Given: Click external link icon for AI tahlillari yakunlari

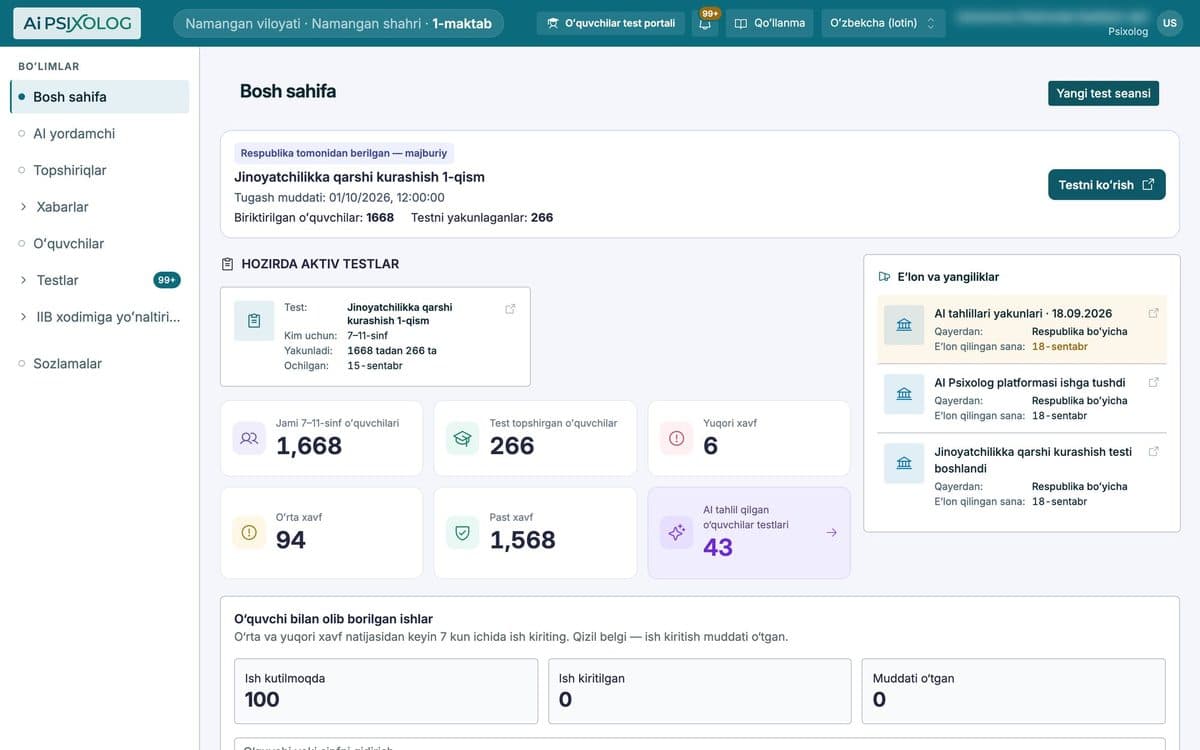Looking at the screenshot, I should click(x=1153, y=313).
